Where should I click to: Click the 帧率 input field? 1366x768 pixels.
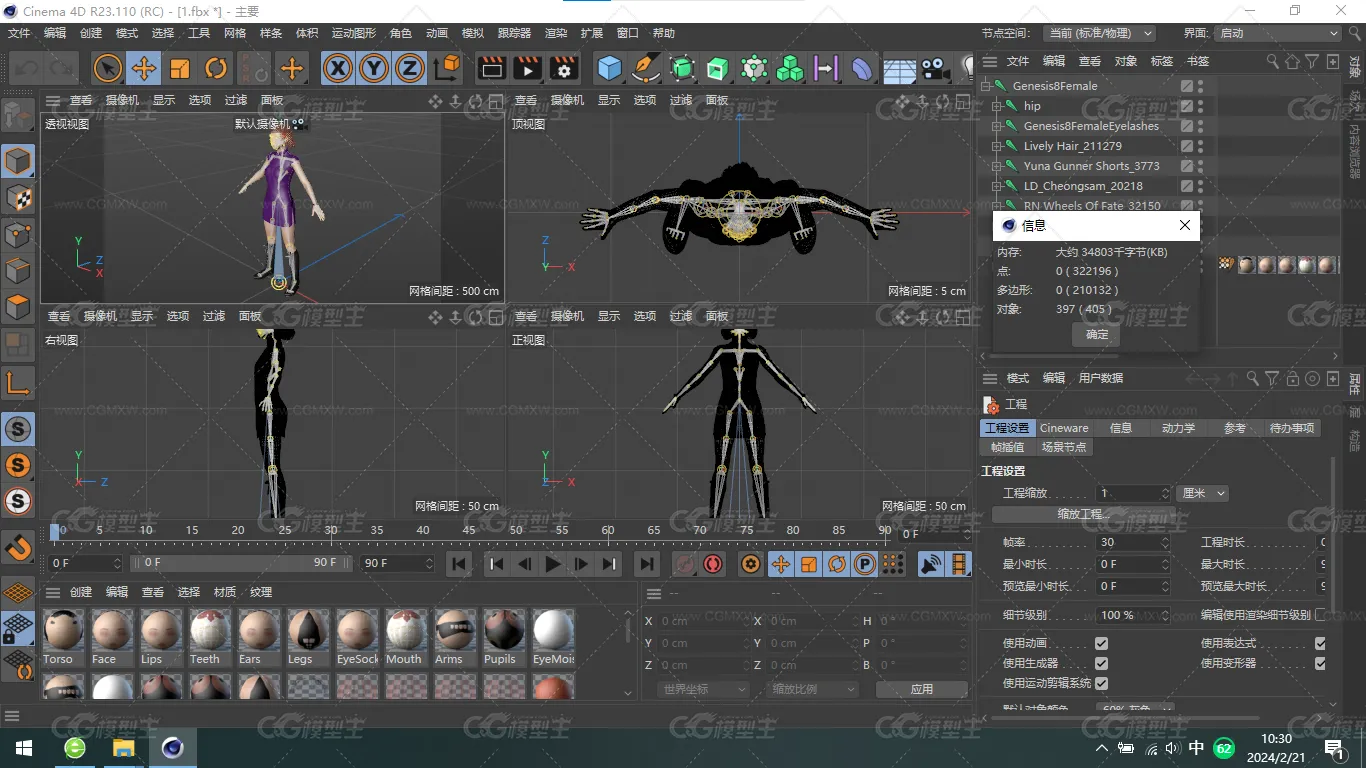pyautogui.click(x=1133, y=542)
